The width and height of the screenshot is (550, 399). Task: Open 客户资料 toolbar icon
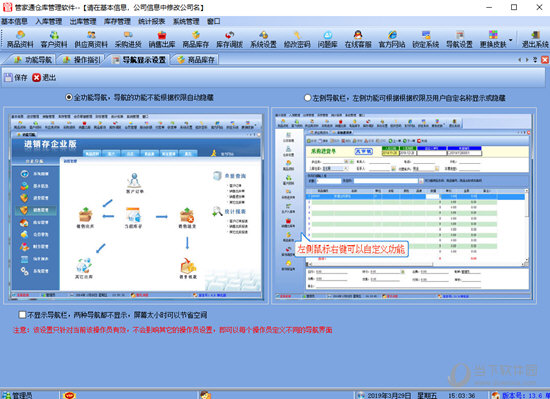click(54, 39)
